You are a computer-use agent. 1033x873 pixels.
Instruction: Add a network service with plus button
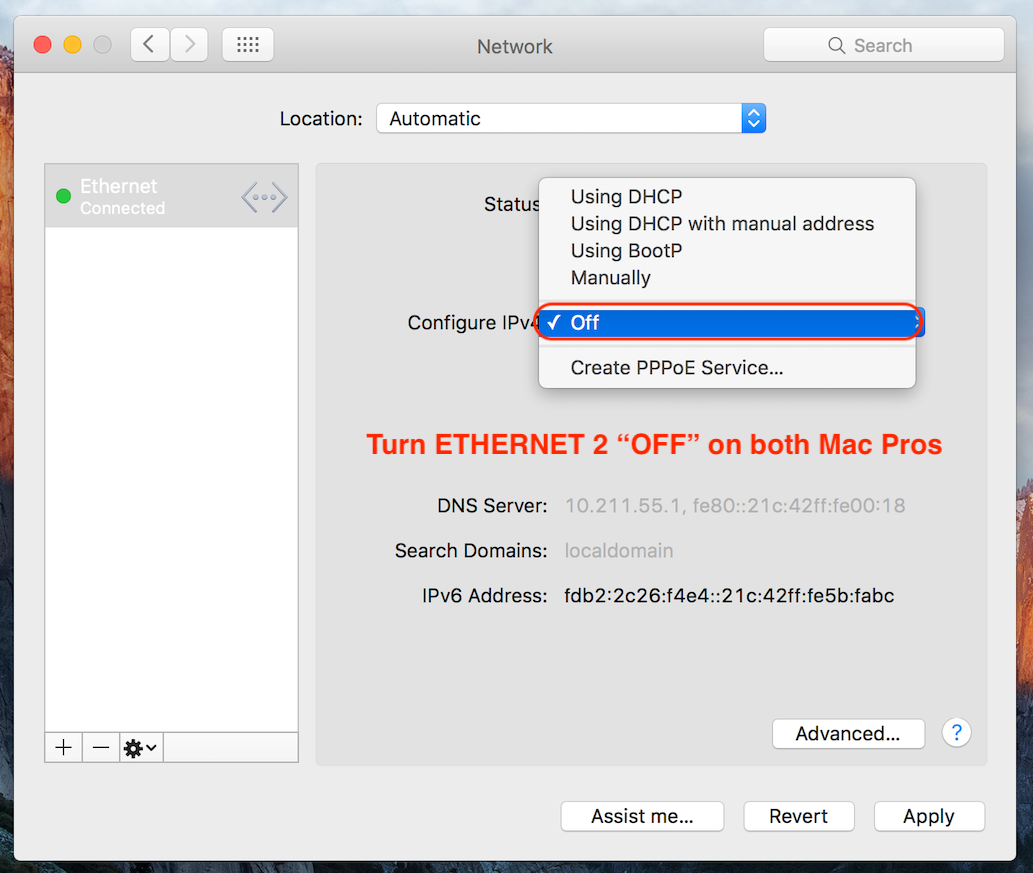coord(63,747)
